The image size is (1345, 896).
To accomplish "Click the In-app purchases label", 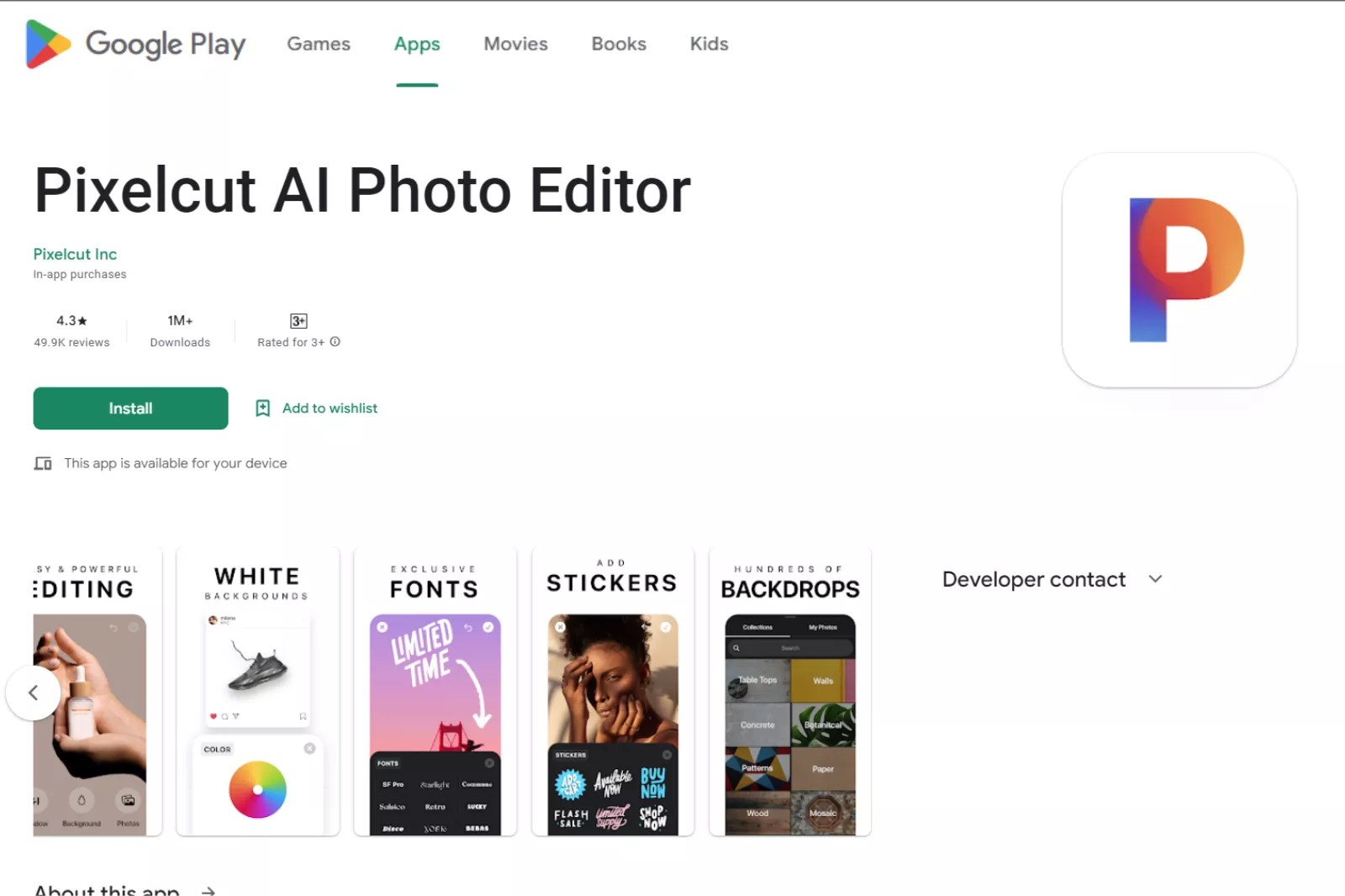I will pos(80,275).
